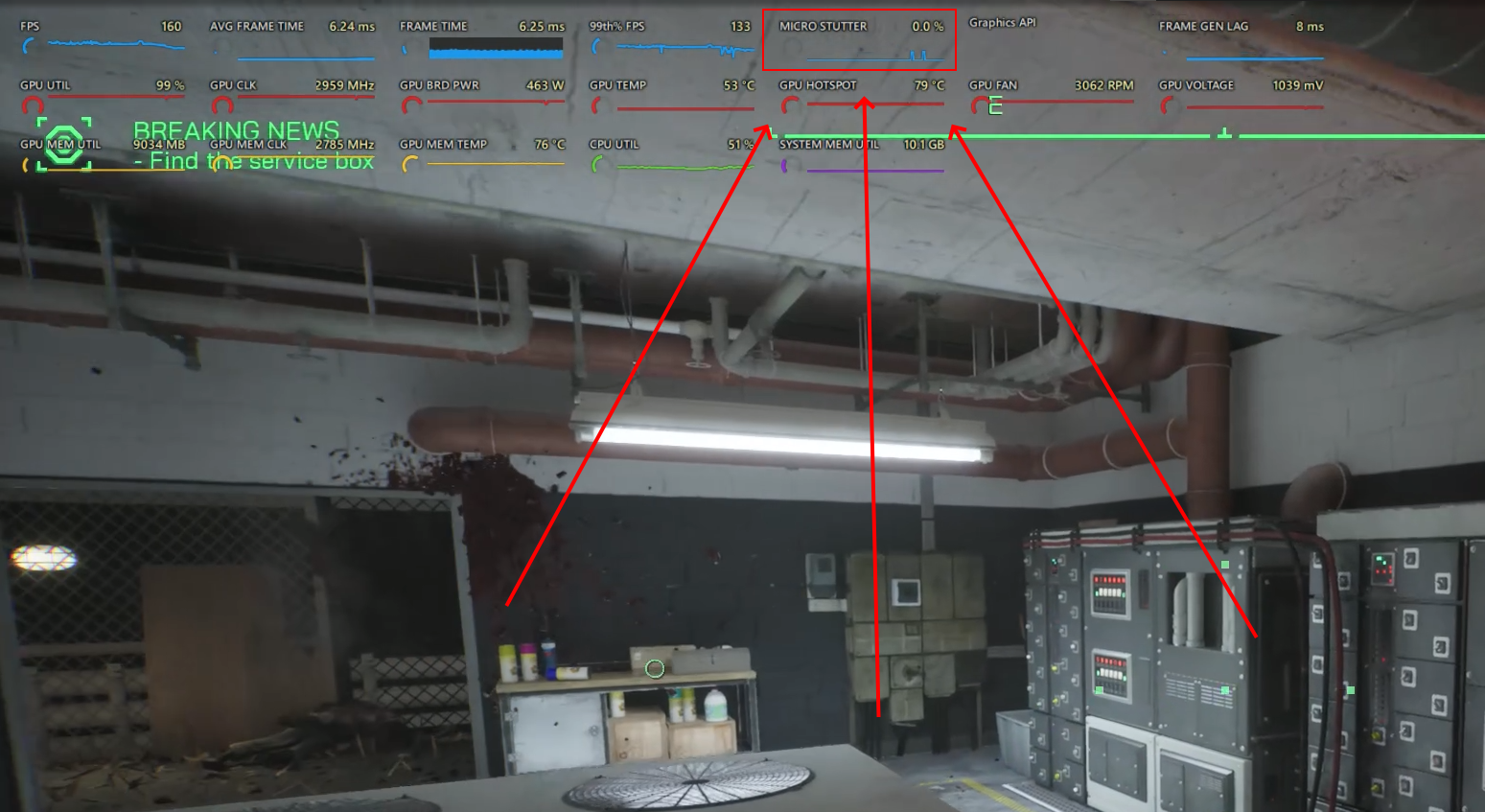
Task: Click the 2959 MHz GPU clock value
Action: [x=344, y=85]
